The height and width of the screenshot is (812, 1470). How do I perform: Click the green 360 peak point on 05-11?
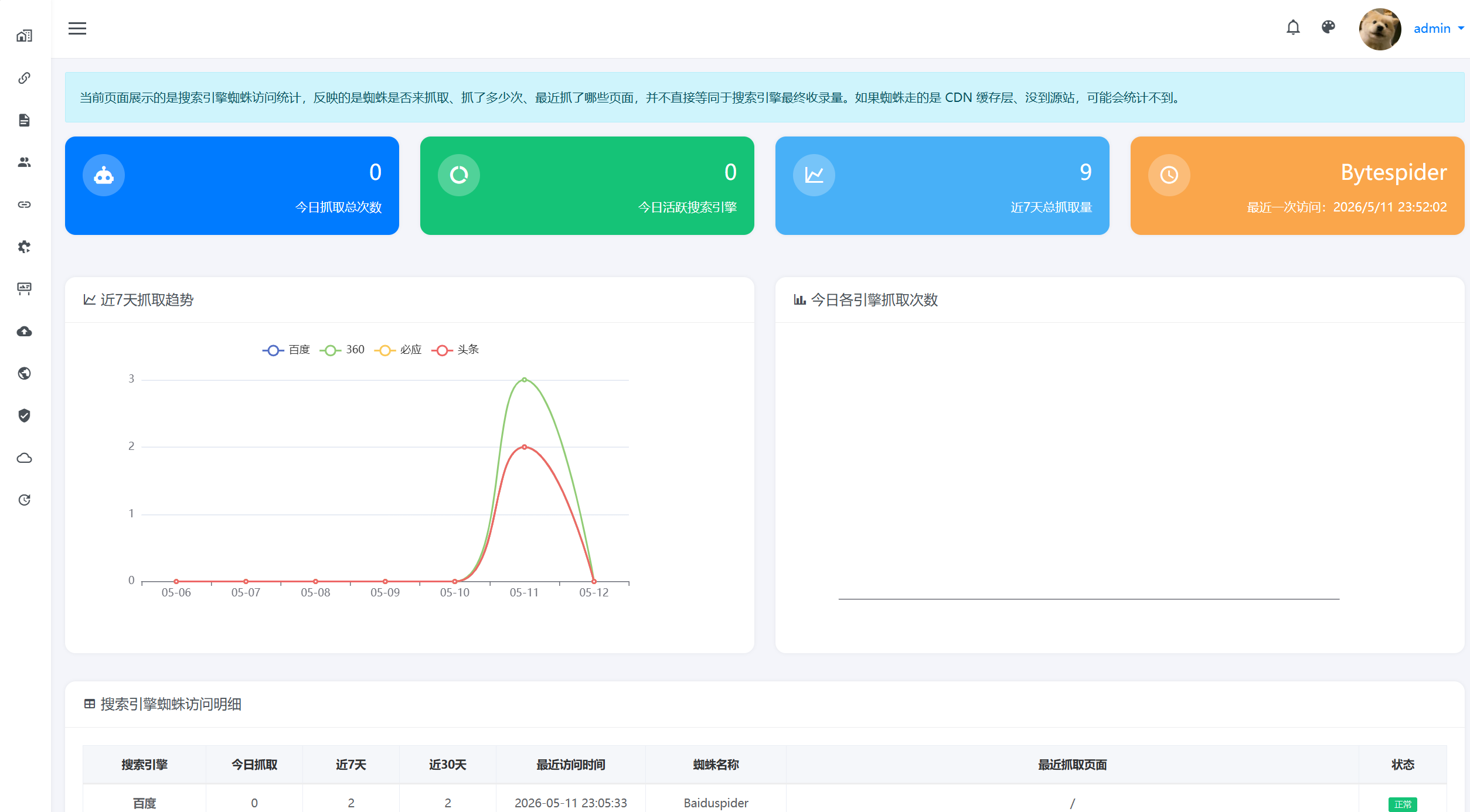[524, 380]
